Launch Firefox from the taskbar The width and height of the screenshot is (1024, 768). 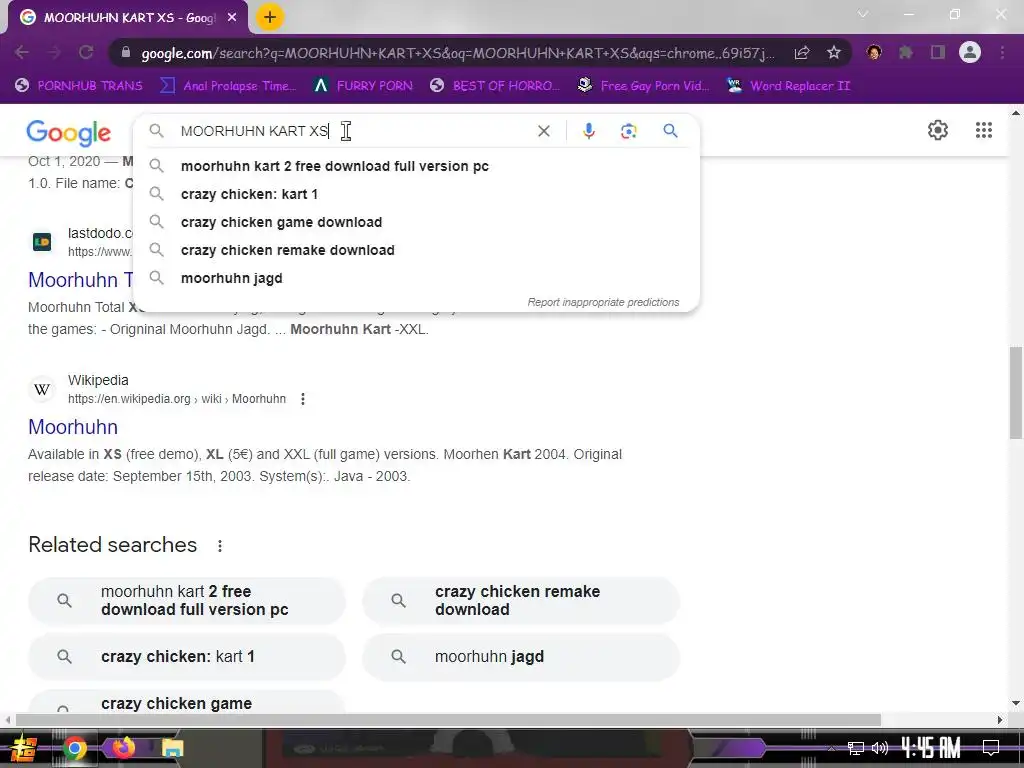point(123,747)
